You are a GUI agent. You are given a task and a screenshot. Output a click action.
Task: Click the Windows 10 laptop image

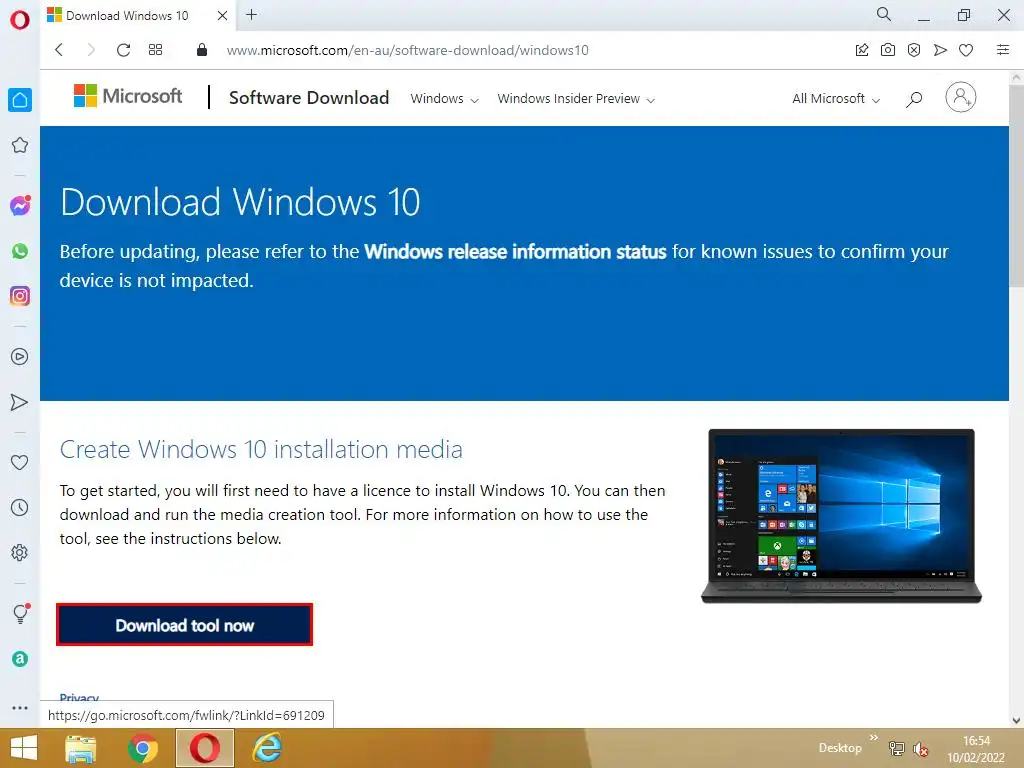tap(841, 516)
